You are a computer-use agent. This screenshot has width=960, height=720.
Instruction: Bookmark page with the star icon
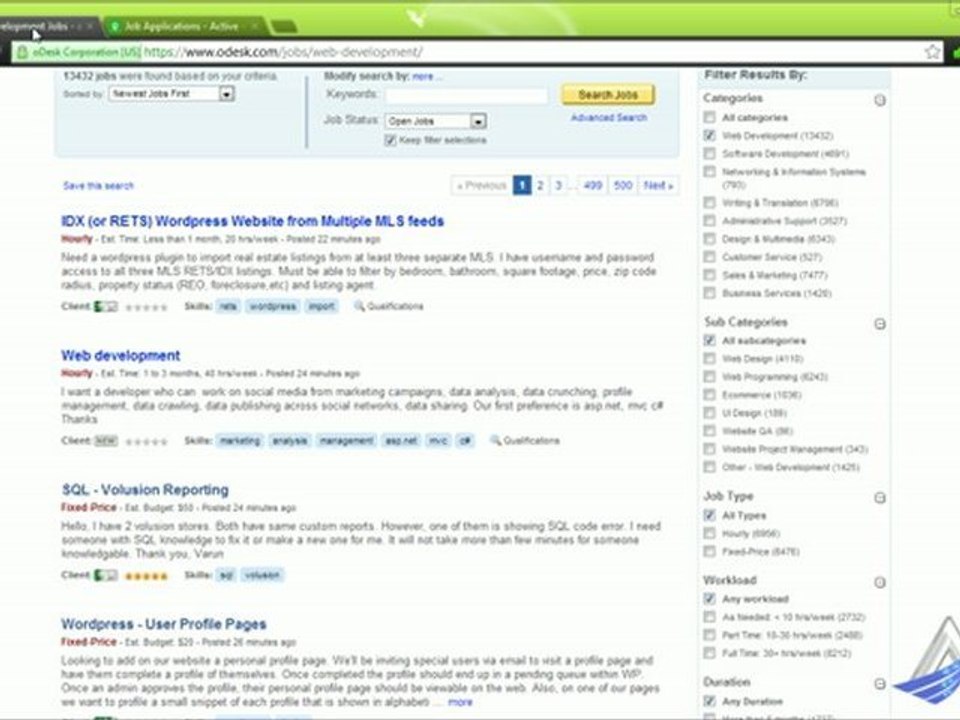click(x=932, y=52)
